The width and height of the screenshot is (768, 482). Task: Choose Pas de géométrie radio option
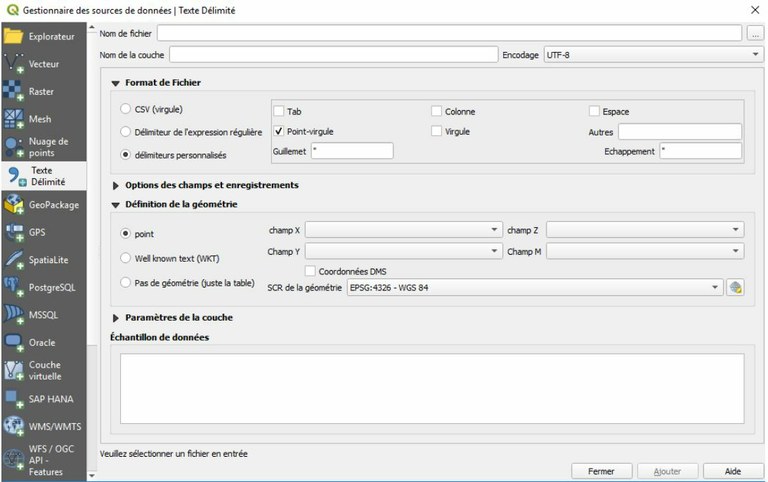click(x=126, y=283)
